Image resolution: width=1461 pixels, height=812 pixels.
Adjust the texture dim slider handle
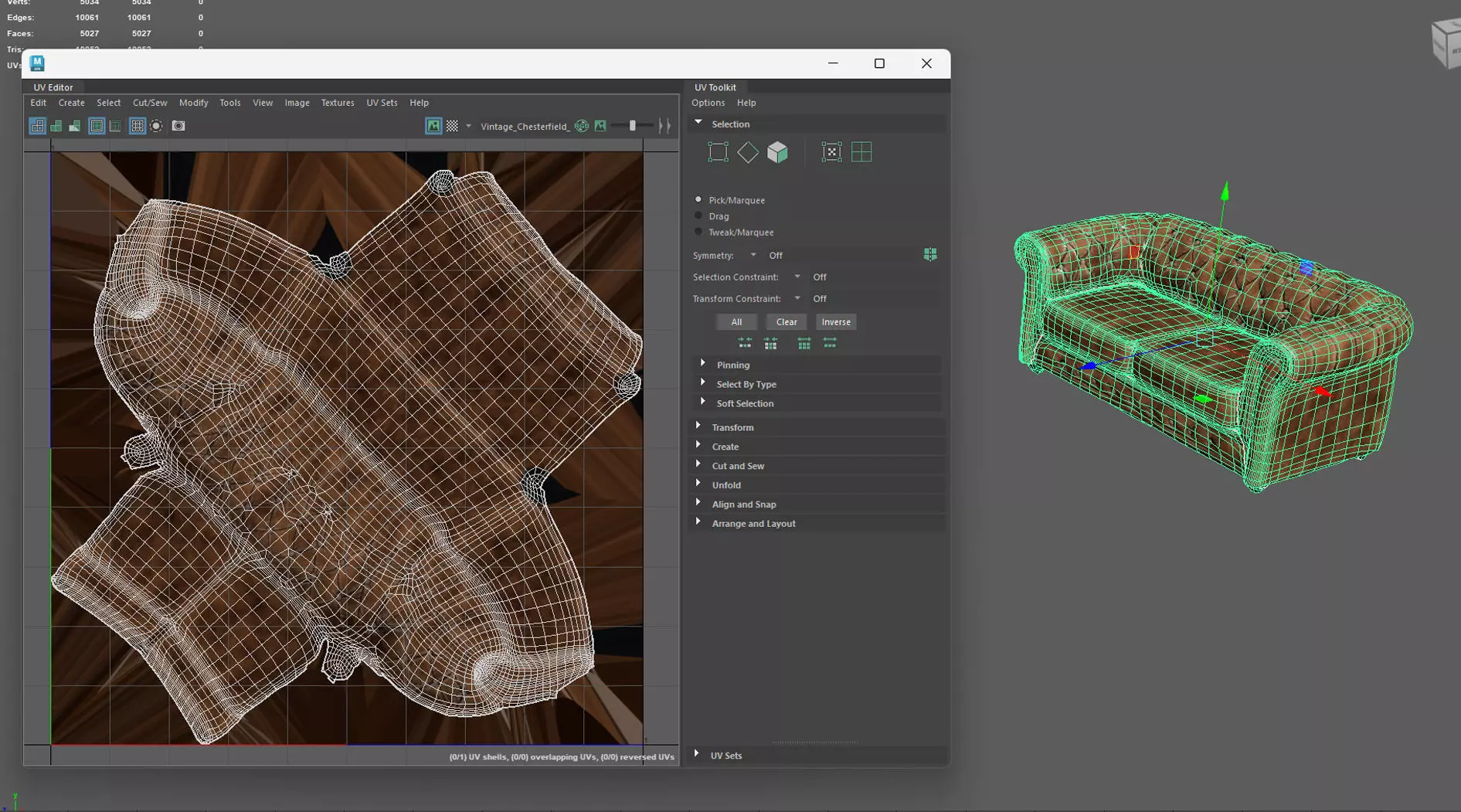point(632,126)
